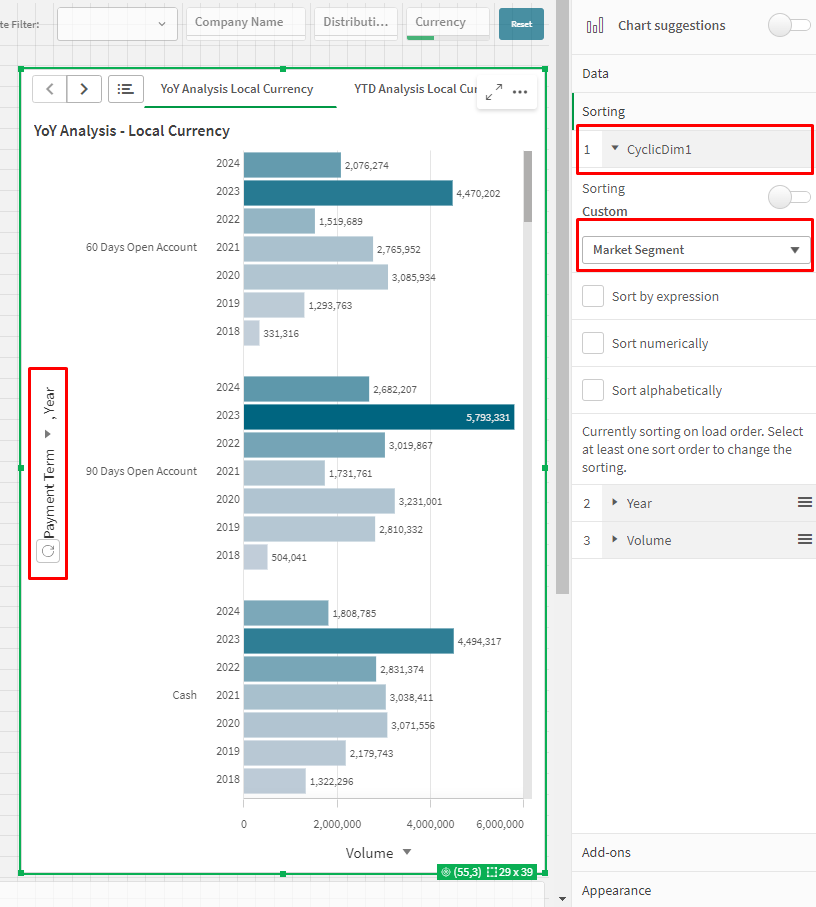This screenshot has width=816, height=907.
Task: Open the chart's three-dot options menu
Action: [520, 92]
